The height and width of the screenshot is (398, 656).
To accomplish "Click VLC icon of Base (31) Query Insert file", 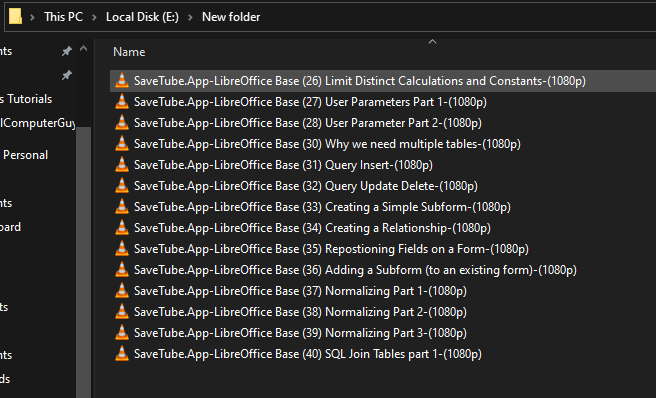I will point(122,164).
